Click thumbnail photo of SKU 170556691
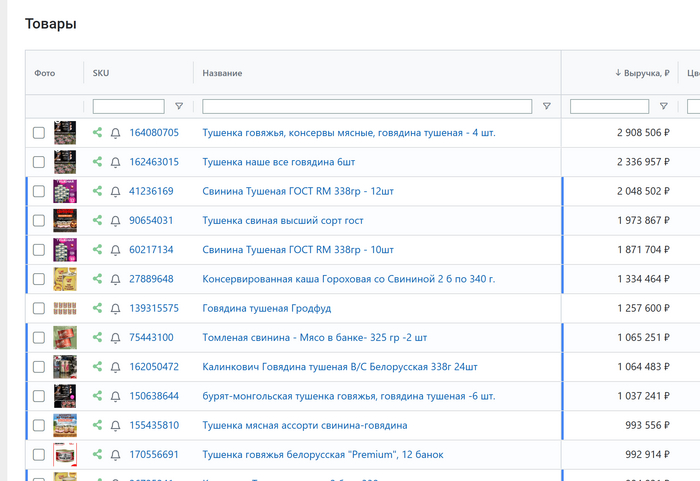Screen dimensions: 700x481 pos(65,454)
